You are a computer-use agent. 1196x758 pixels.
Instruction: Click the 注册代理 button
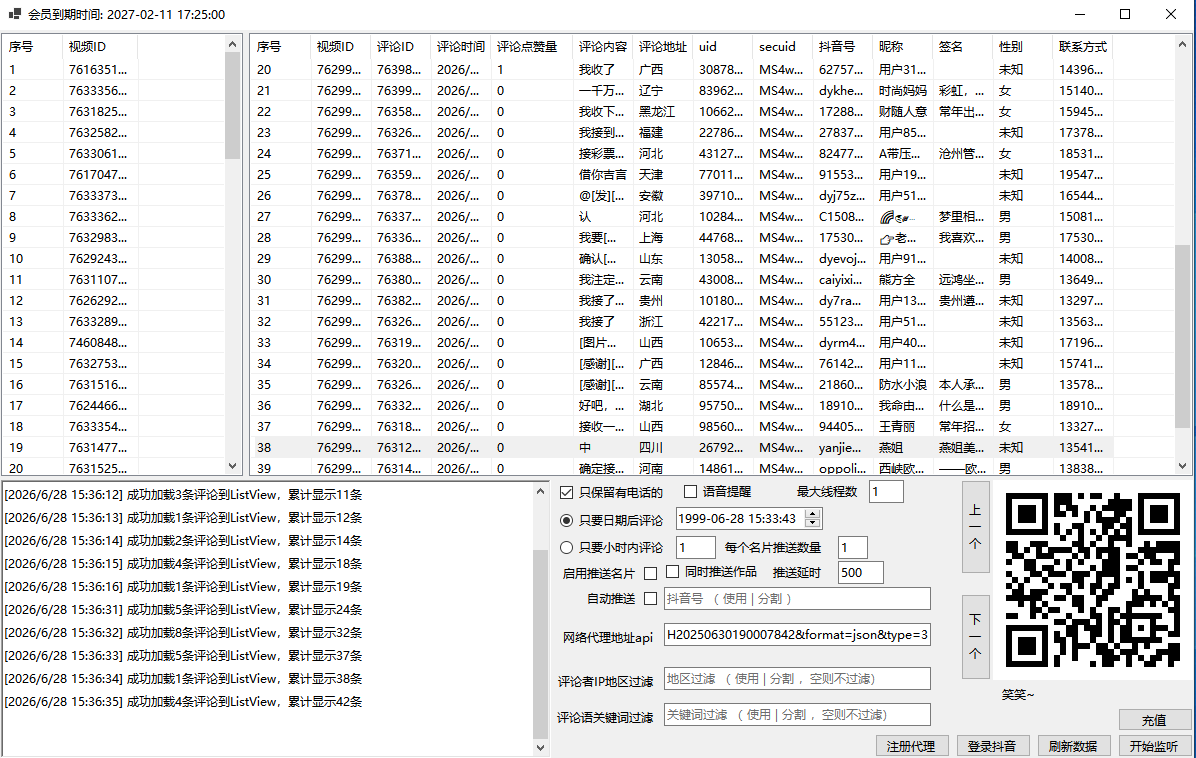click(911, 746)
